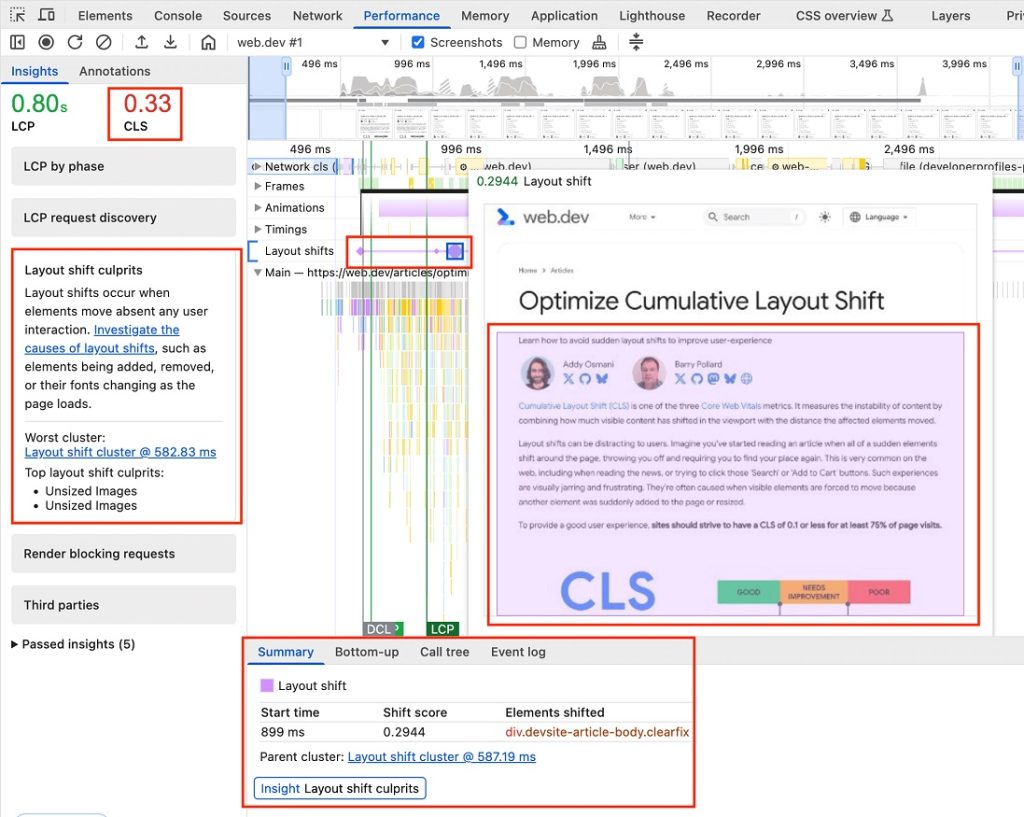Click the right overview range handle
This screenshot has height=817, width=1024.
pyautogui.click(x=1017, y=66)
